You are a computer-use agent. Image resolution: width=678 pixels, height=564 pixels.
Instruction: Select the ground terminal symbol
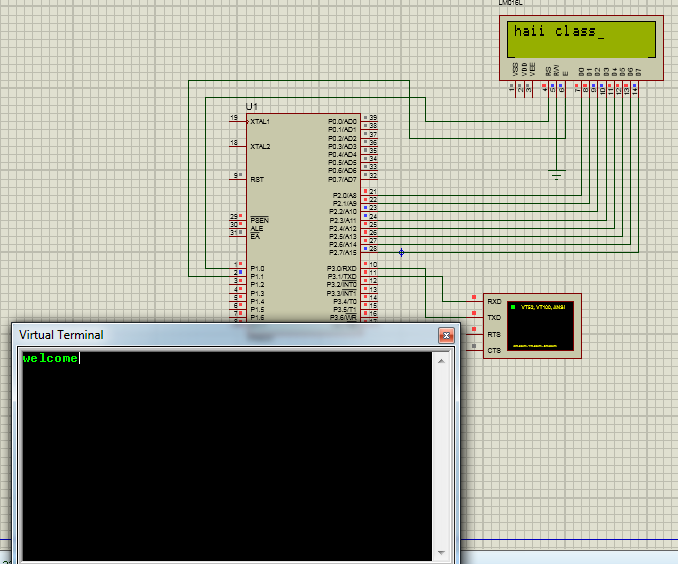(556, 174)
